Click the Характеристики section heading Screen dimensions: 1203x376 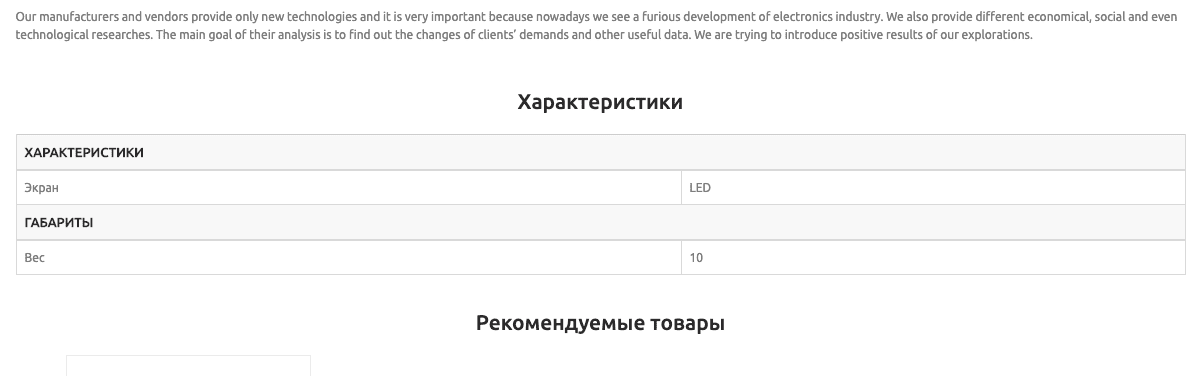[x=600, y=102]
